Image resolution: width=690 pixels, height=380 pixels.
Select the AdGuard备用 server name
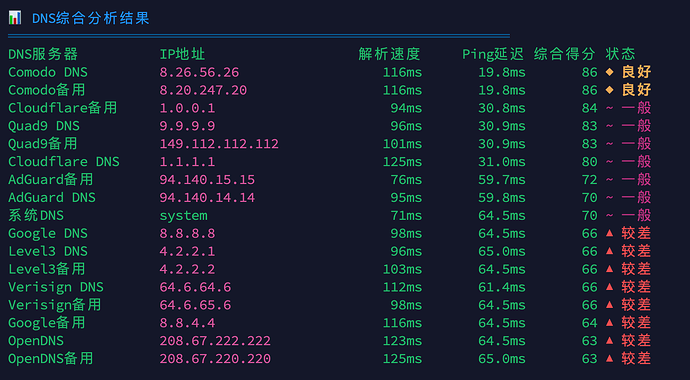point(51,179)
